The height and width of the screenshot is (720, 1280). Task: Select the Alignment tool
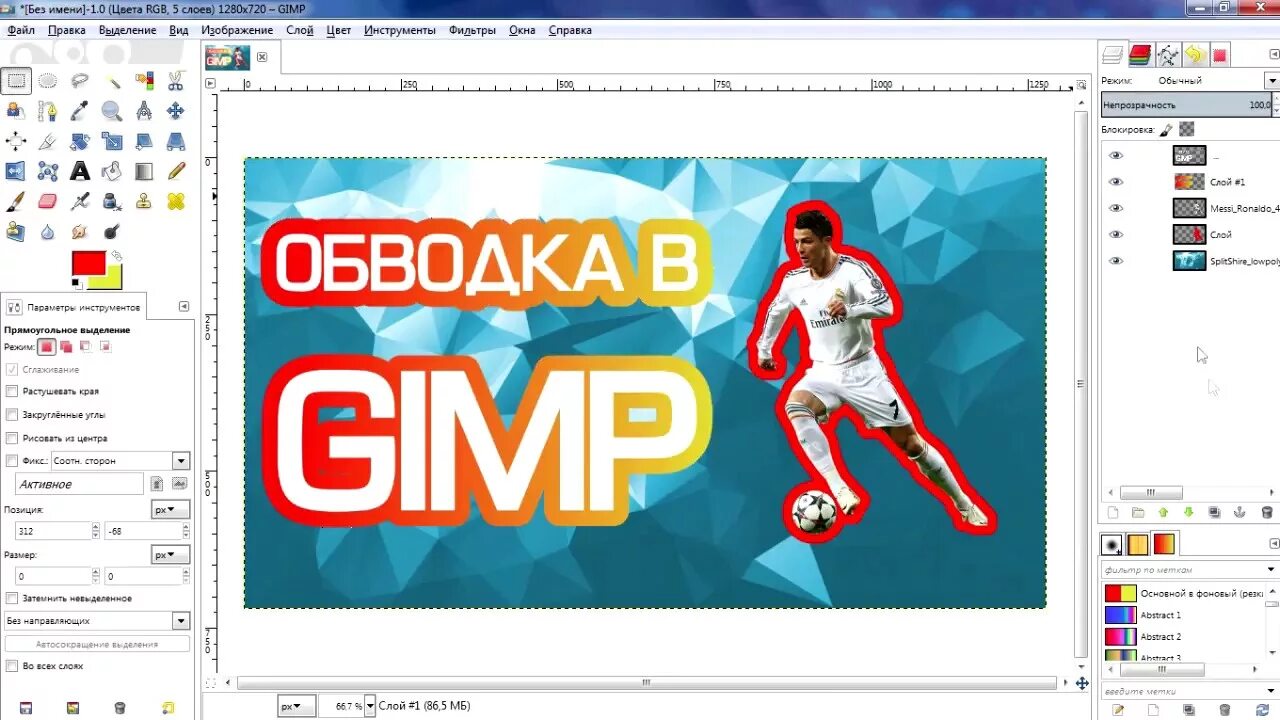16,141
